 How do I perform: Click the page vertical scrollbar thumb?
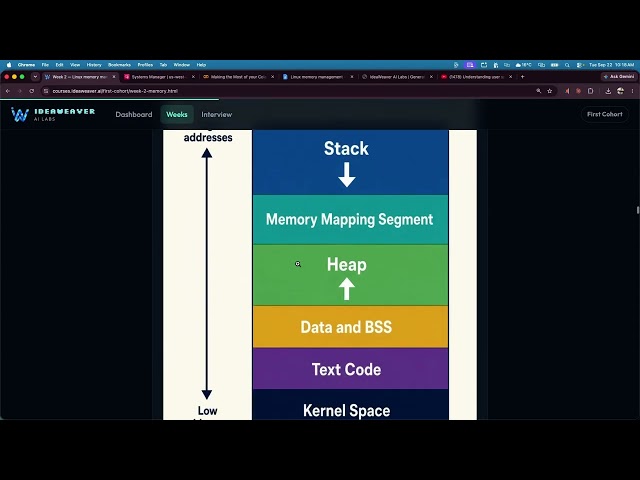click(x=637, y=210)
